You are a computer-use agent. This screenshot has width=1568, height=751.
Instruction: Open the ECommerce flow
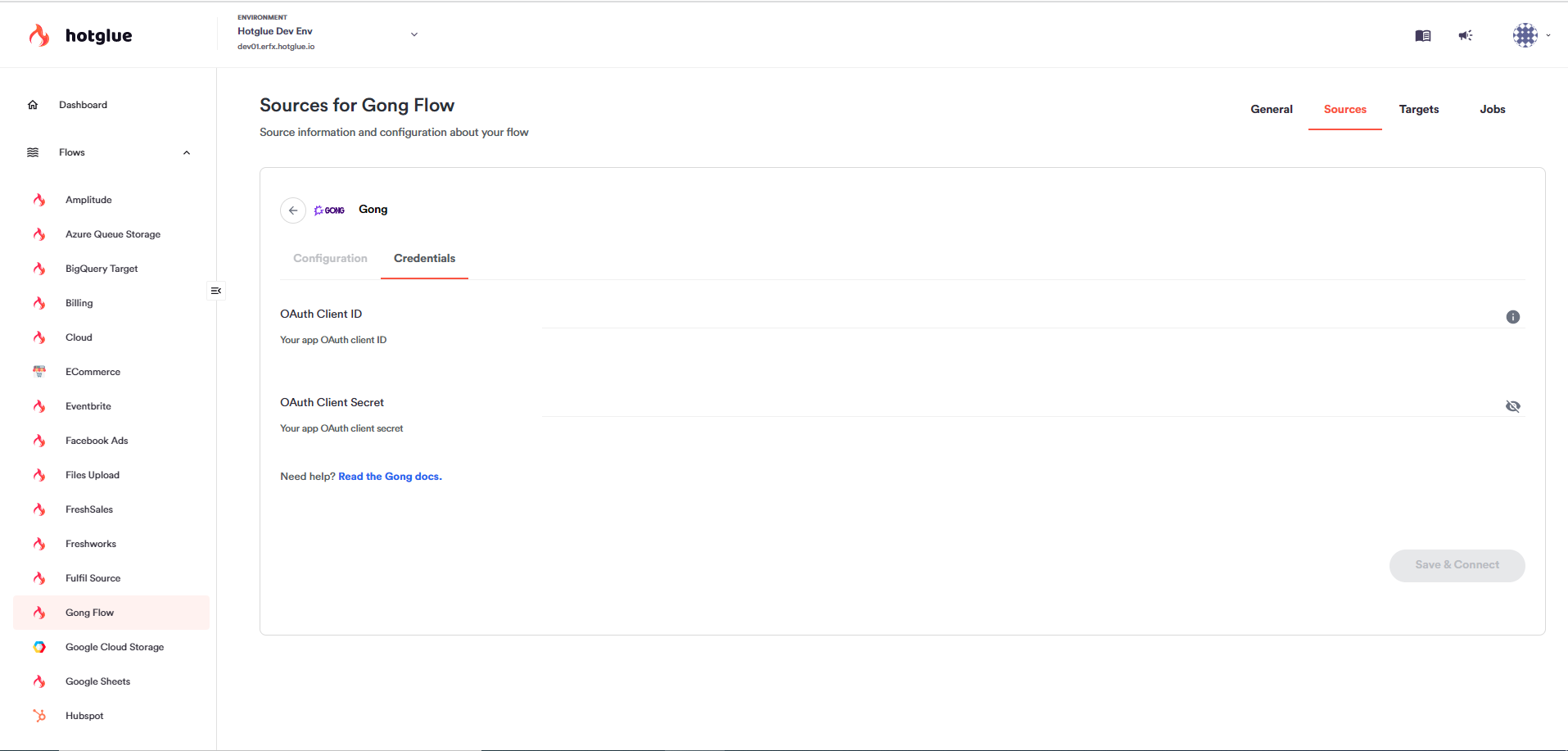93,372
